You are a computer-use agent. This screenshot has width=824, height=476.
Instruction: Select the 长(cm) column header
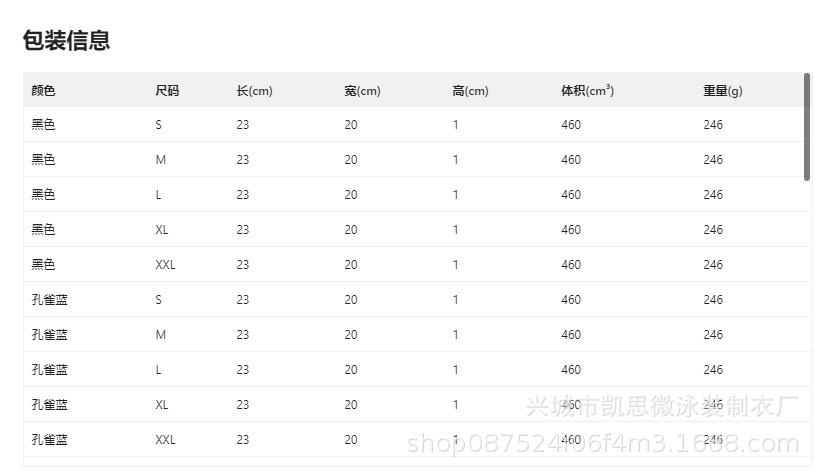pos(254,91)
